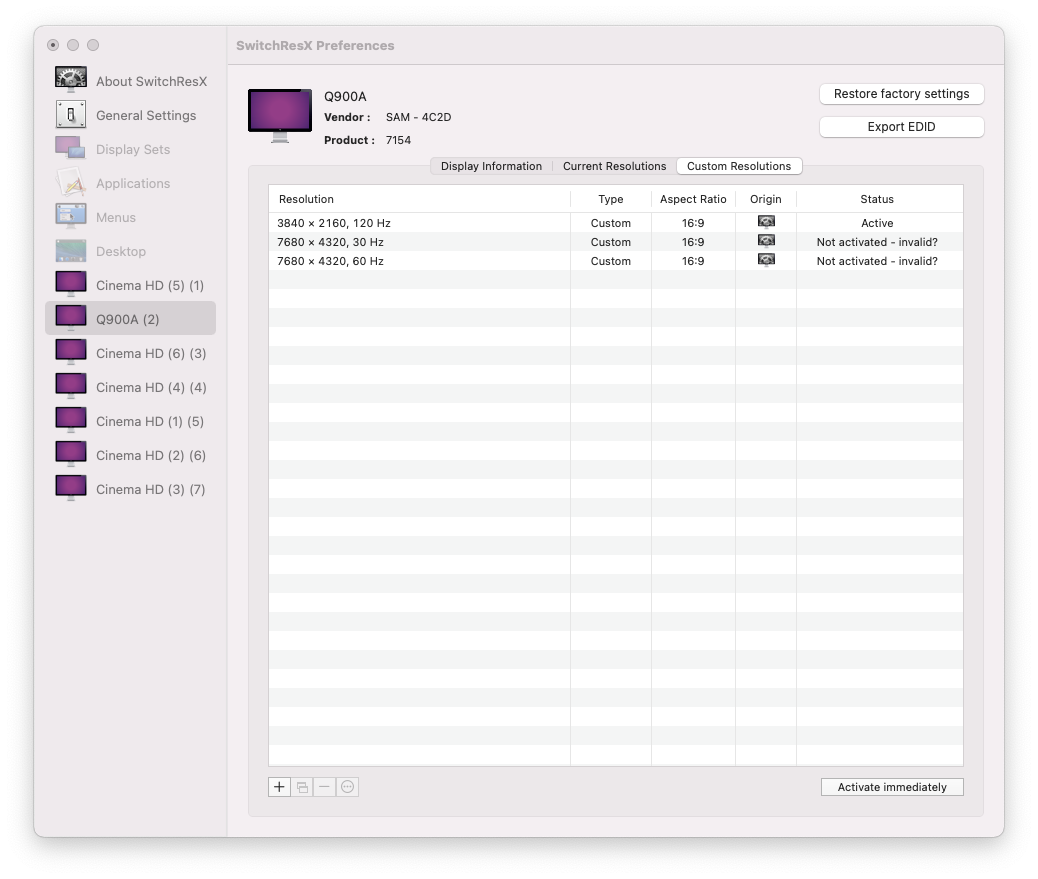Click the Cinema HD (3) (7) monitor icon
This screenshot has height=879, width=1038.
71,488
